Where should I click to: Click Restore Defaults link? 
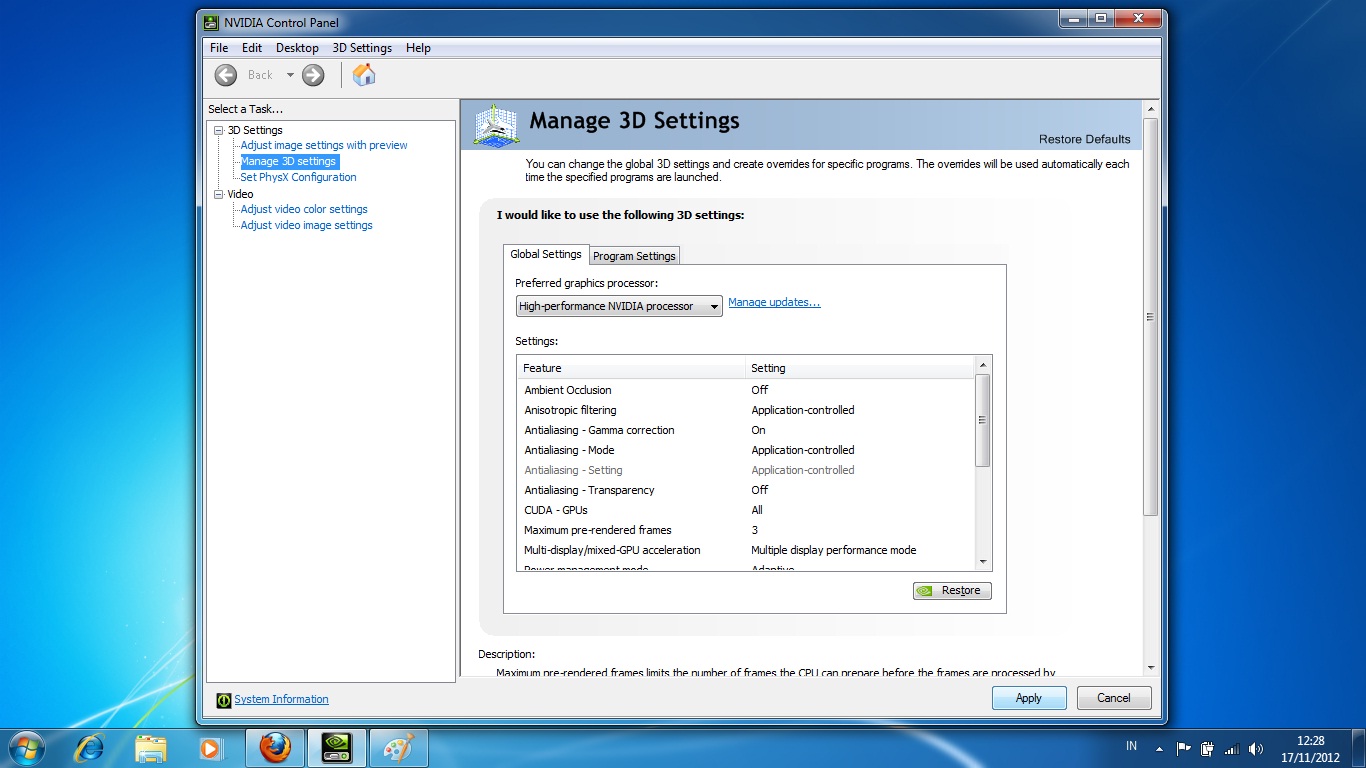pos(1084,139)
